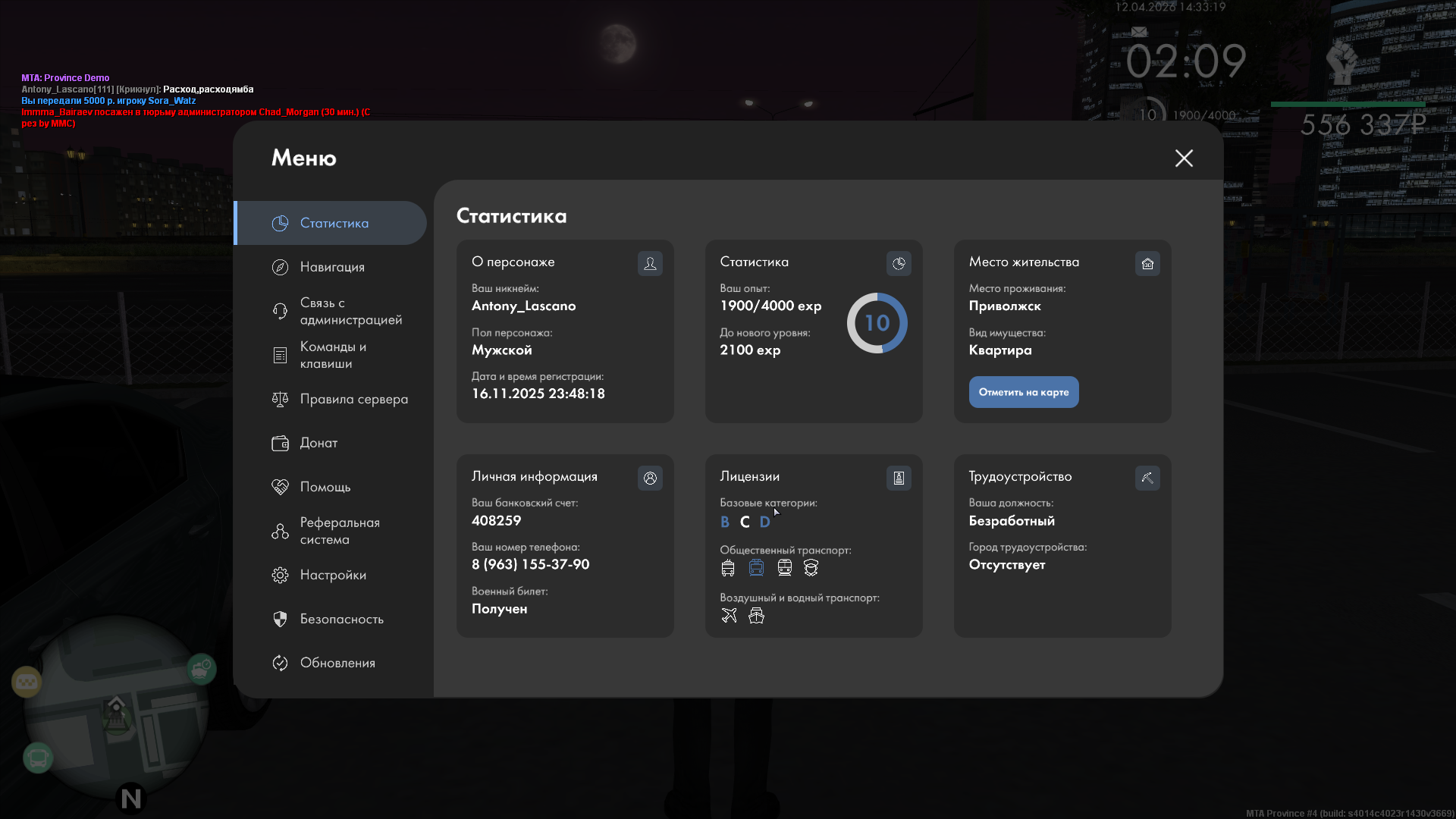Click the user icon in Личная информация card
The width and height of the screenshot is (1456, 819).
(x=650, y=478)
